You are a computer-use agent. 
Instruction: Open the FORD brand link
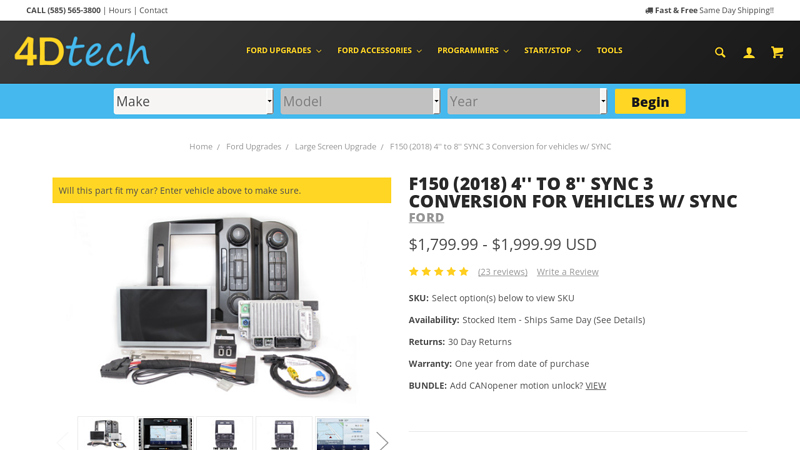coord(426,217)
